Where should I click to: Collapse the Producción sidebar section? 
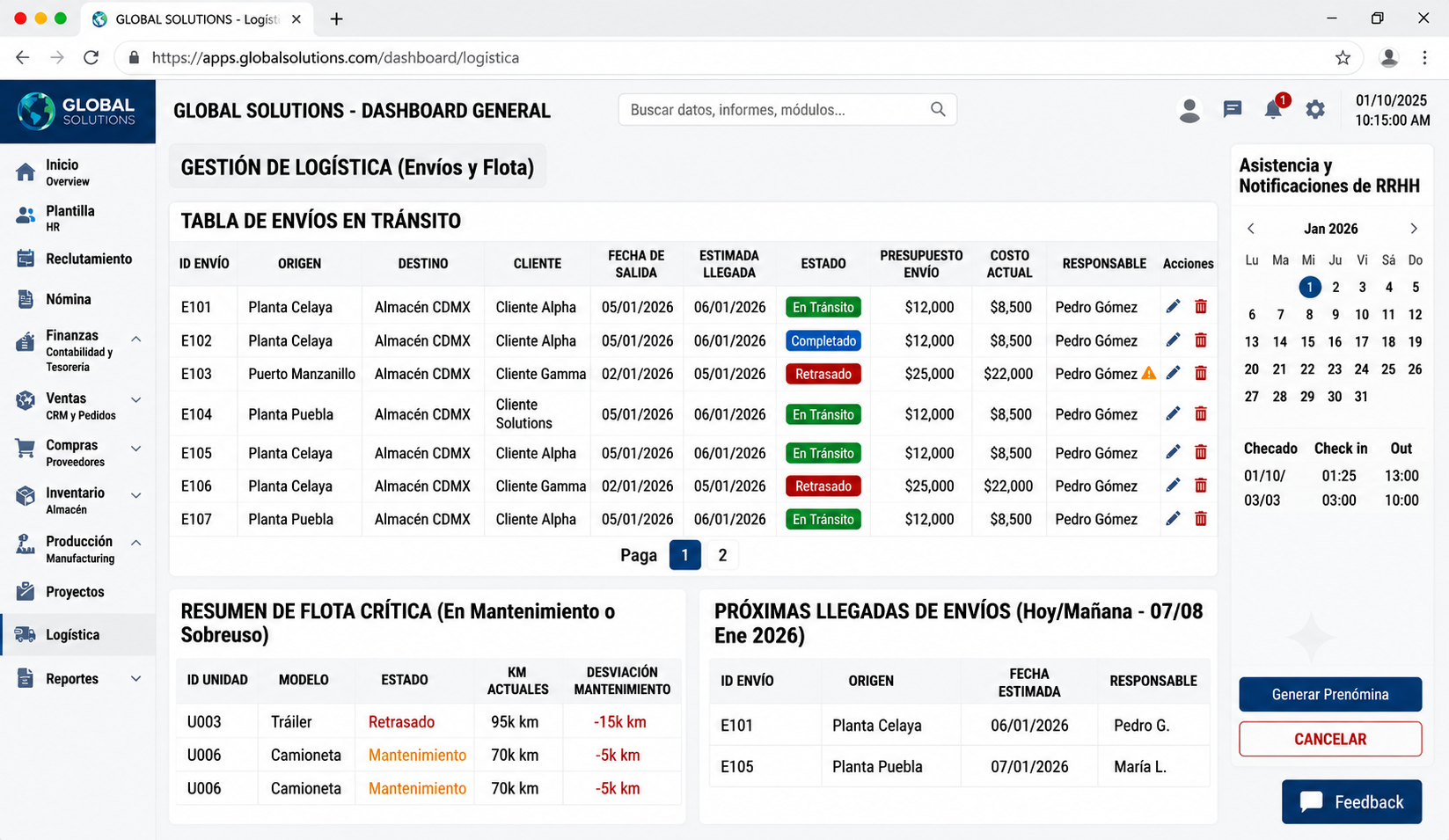pyautogui.click(x=136, y=543)
